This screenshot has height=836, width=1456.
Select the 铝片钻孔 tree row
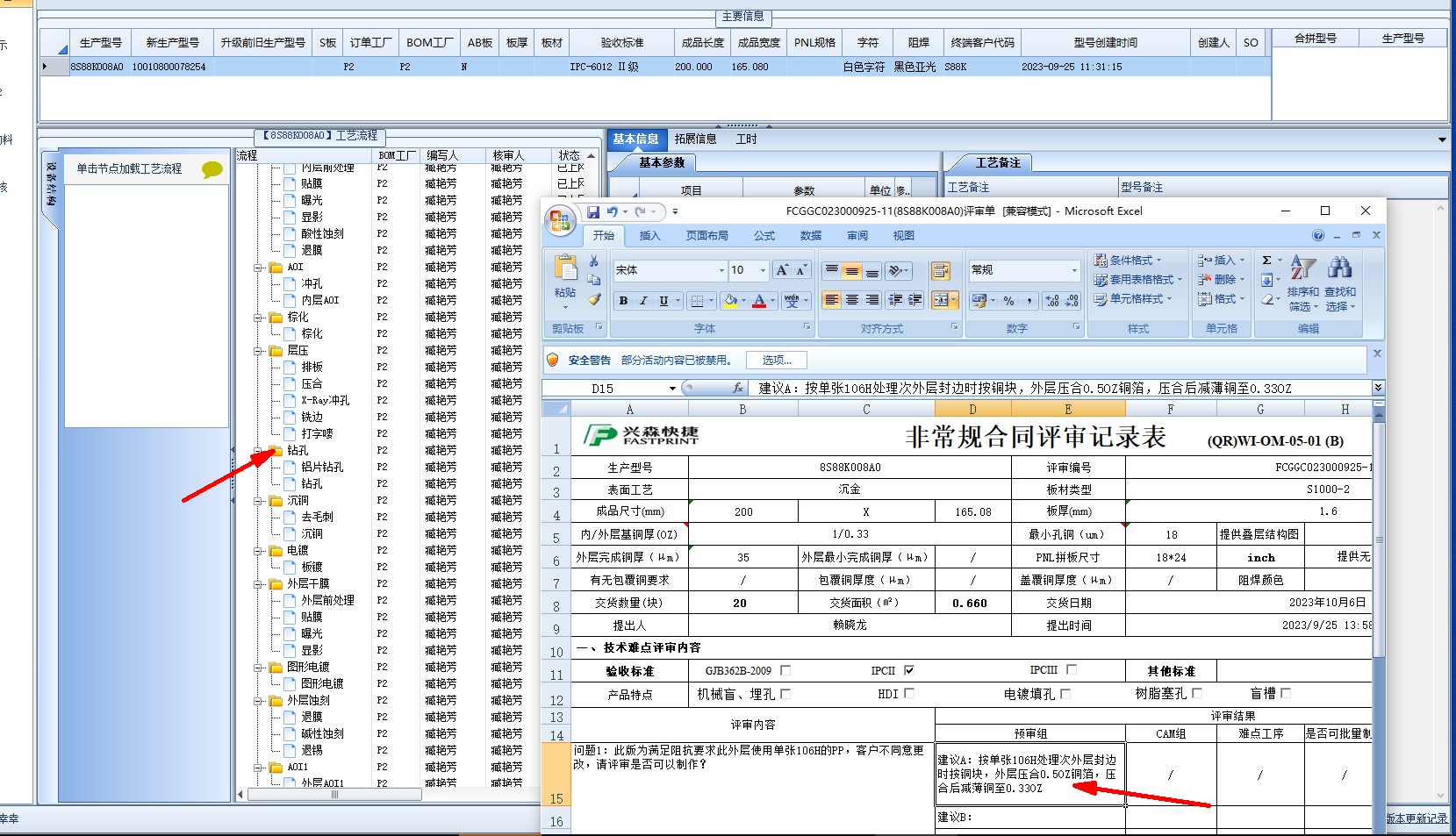click(x=322, y=468)
